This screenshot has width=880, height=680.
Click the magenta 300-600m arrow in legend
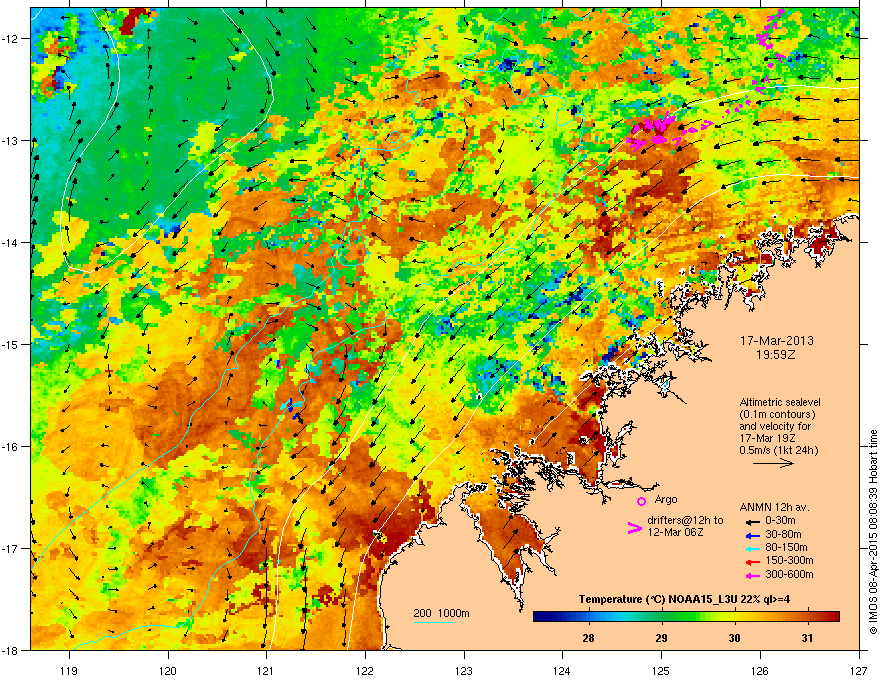(752, 575)
